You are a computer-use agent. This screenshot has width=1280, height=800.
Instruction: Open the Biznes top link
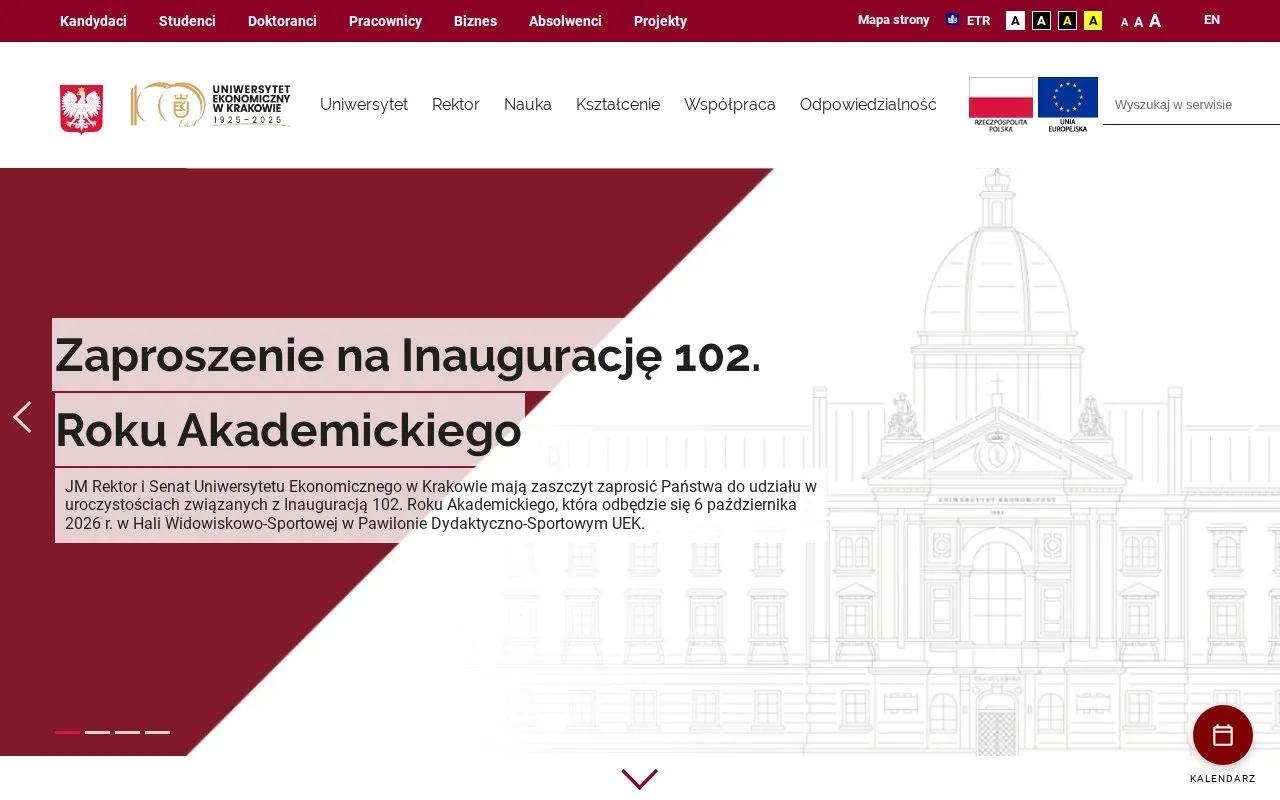[475, 21]
